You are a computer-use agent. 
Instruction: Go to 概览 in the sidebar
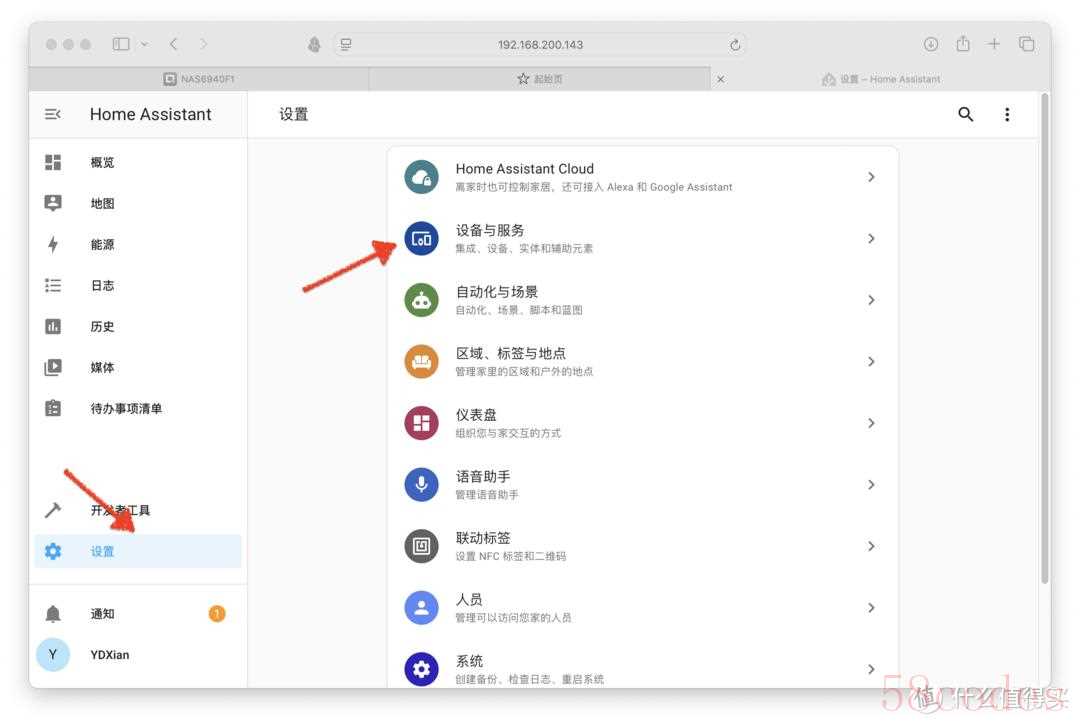pyautogui.click(x=138, y=162)
